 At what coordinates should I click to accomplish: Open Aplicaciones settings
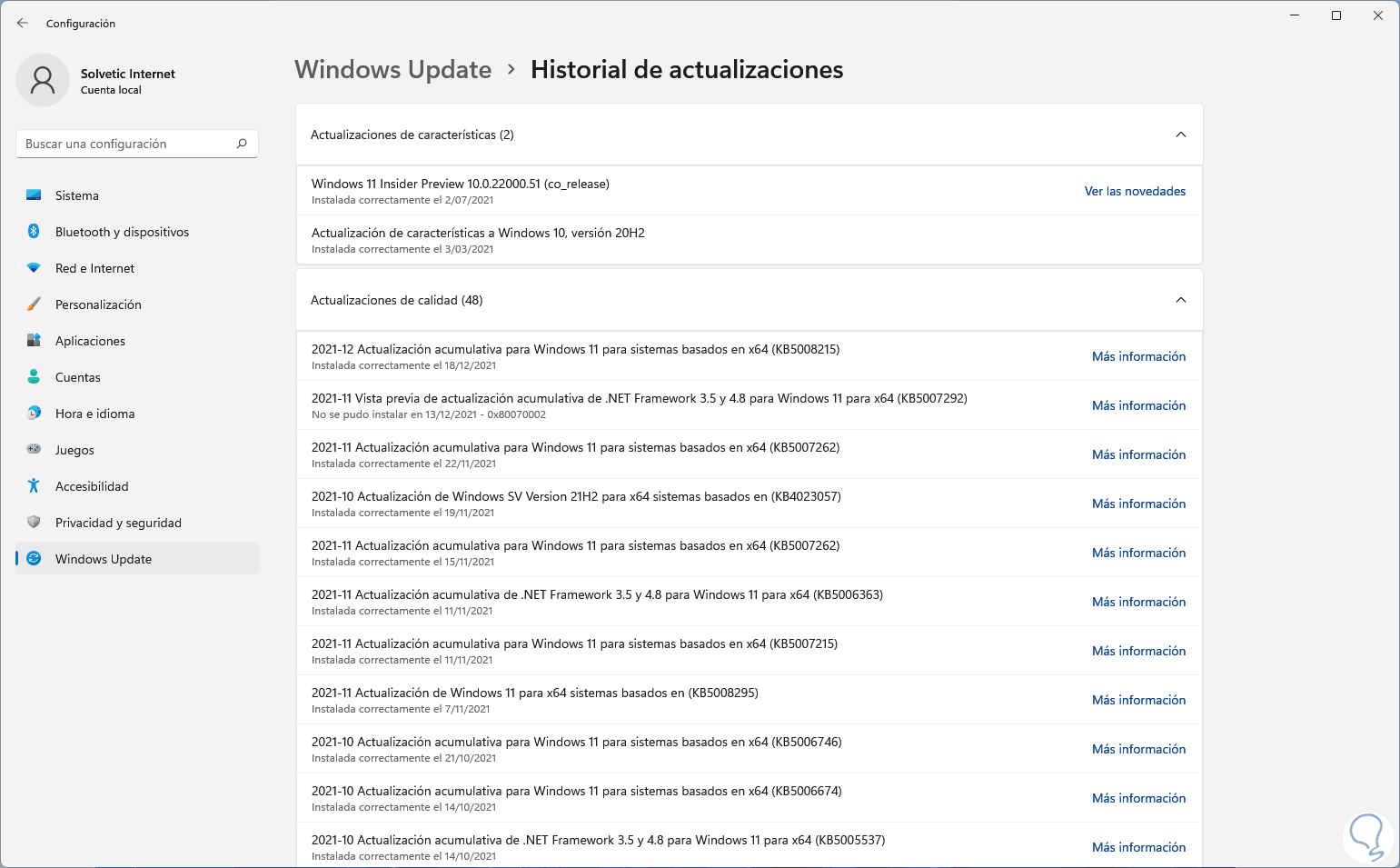click(x=137, y=341)
